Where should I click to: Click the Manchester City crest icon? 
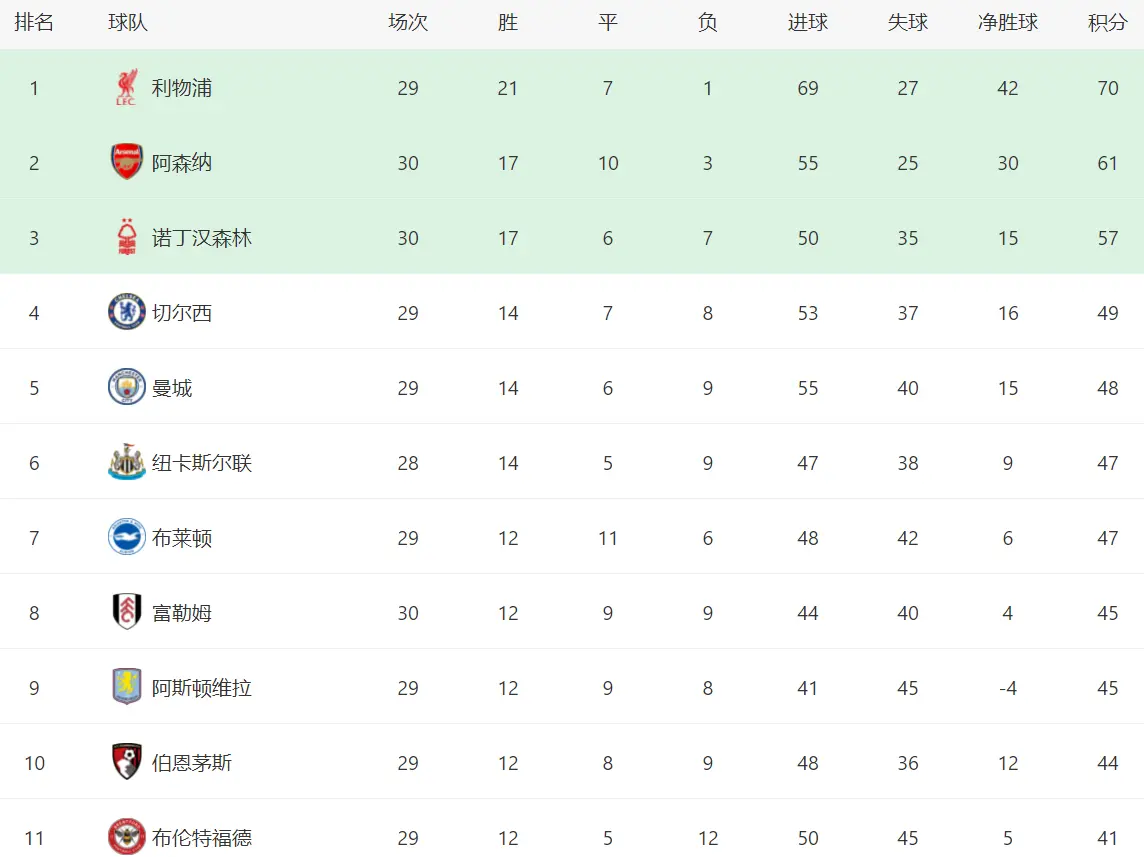point(126,387)
